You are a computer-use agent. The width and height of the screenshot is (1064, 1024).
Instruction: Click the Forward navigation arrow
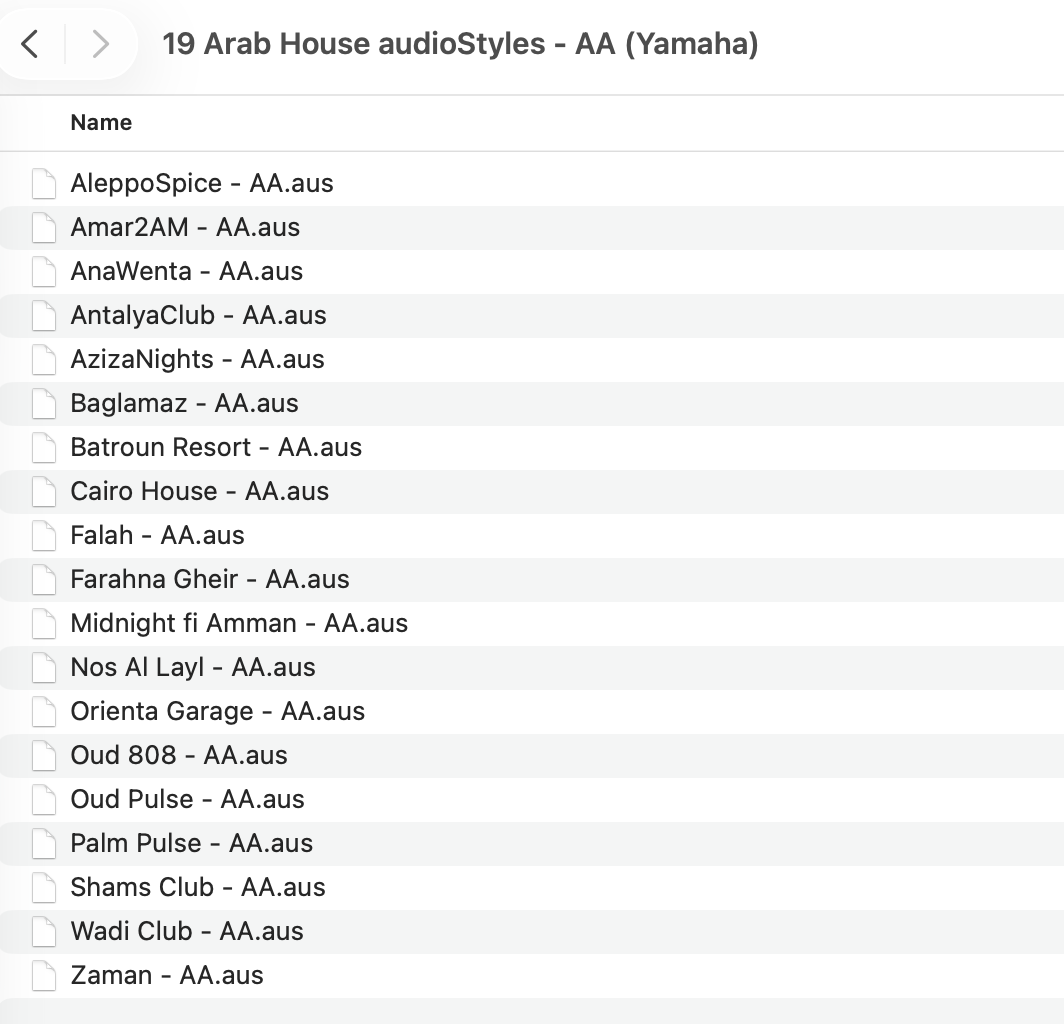coord(100,44)
